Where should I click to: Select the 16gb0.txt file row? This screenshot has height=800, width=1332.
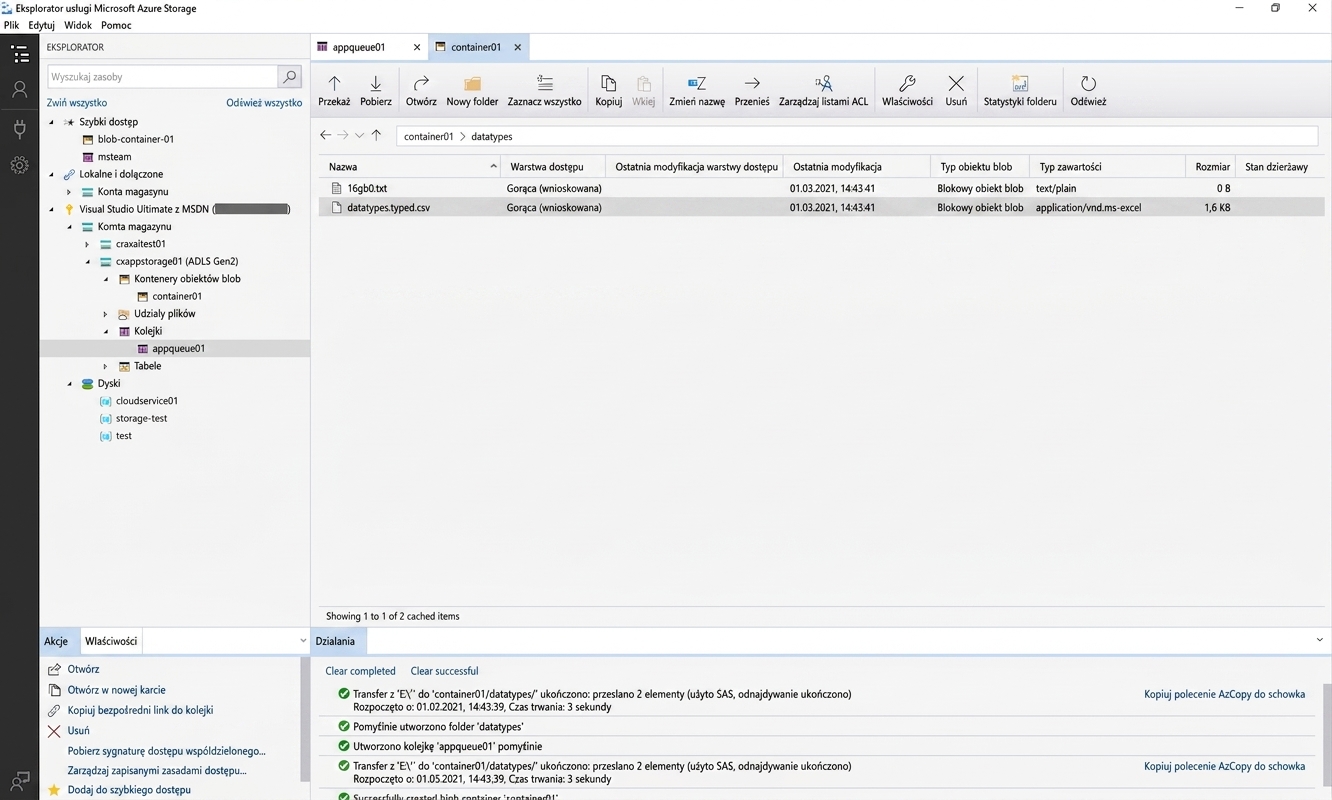tap(822, 188)
